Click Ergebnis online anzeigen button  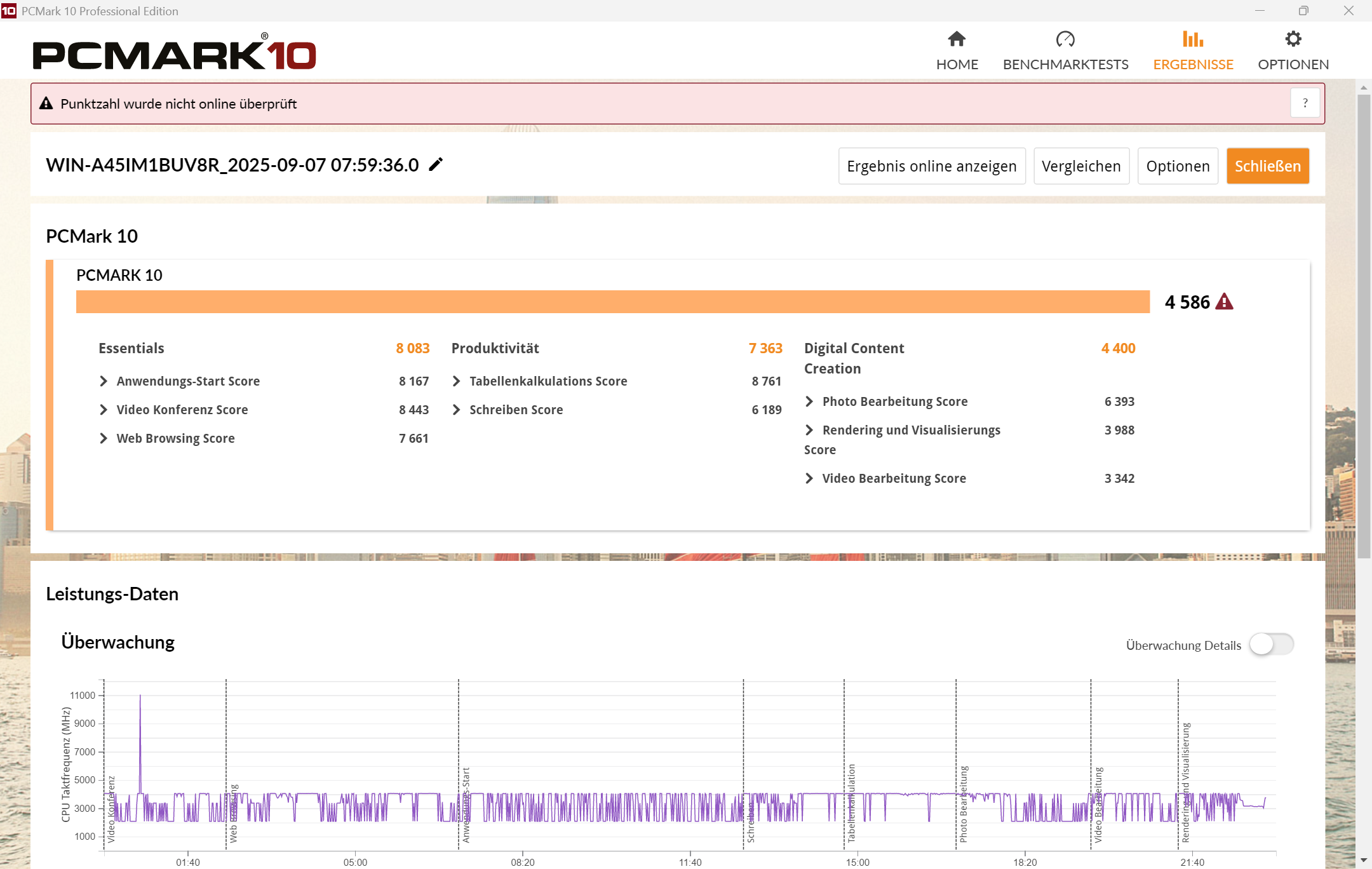(x=932, y=166)
